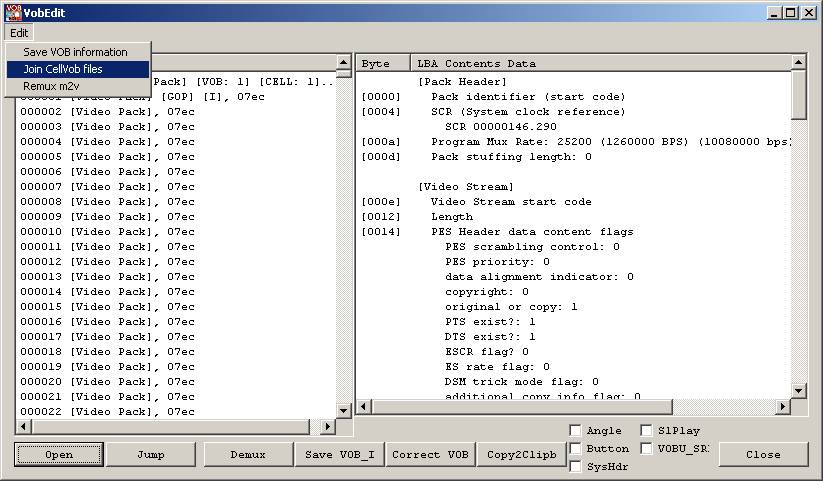Click right arrow of pack list horizontal scrollbar
This screenshot has height=481, width=823.
328,426
